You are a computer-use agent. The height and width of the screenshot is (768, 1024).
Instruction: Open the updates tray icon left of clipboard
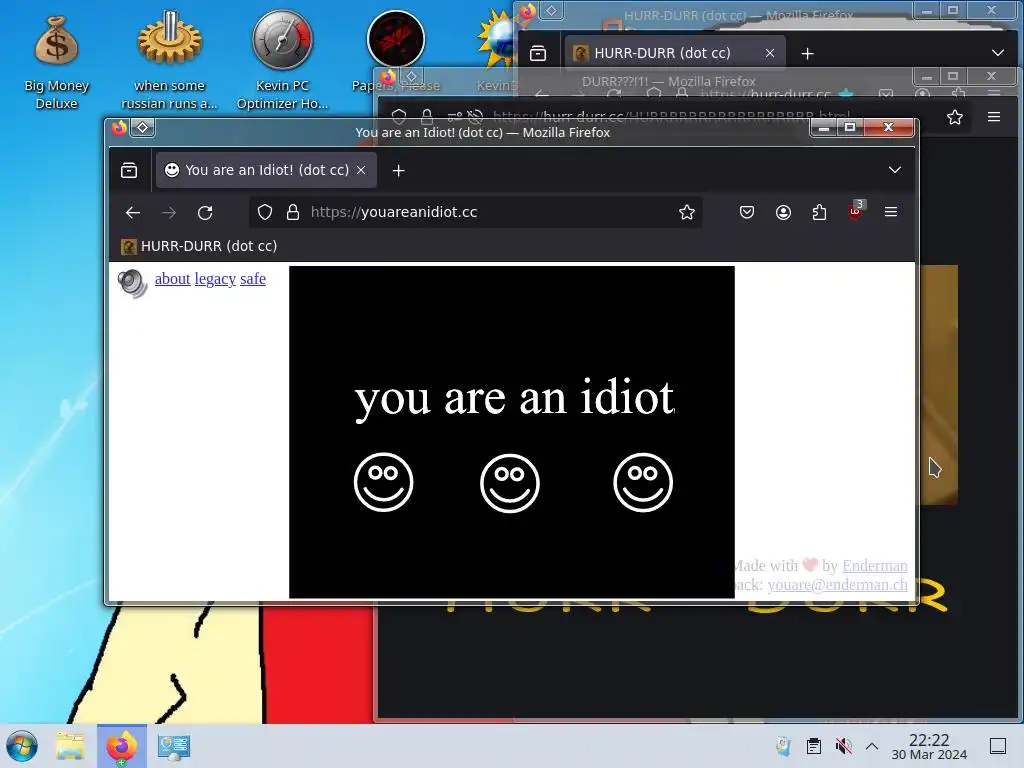(784, 746)
